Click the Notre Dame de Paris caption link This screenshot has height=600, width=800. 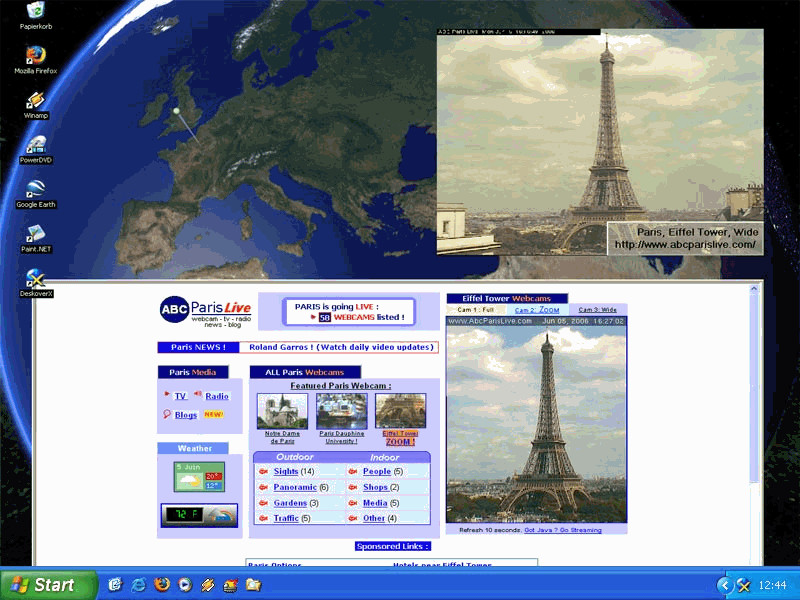282,437
